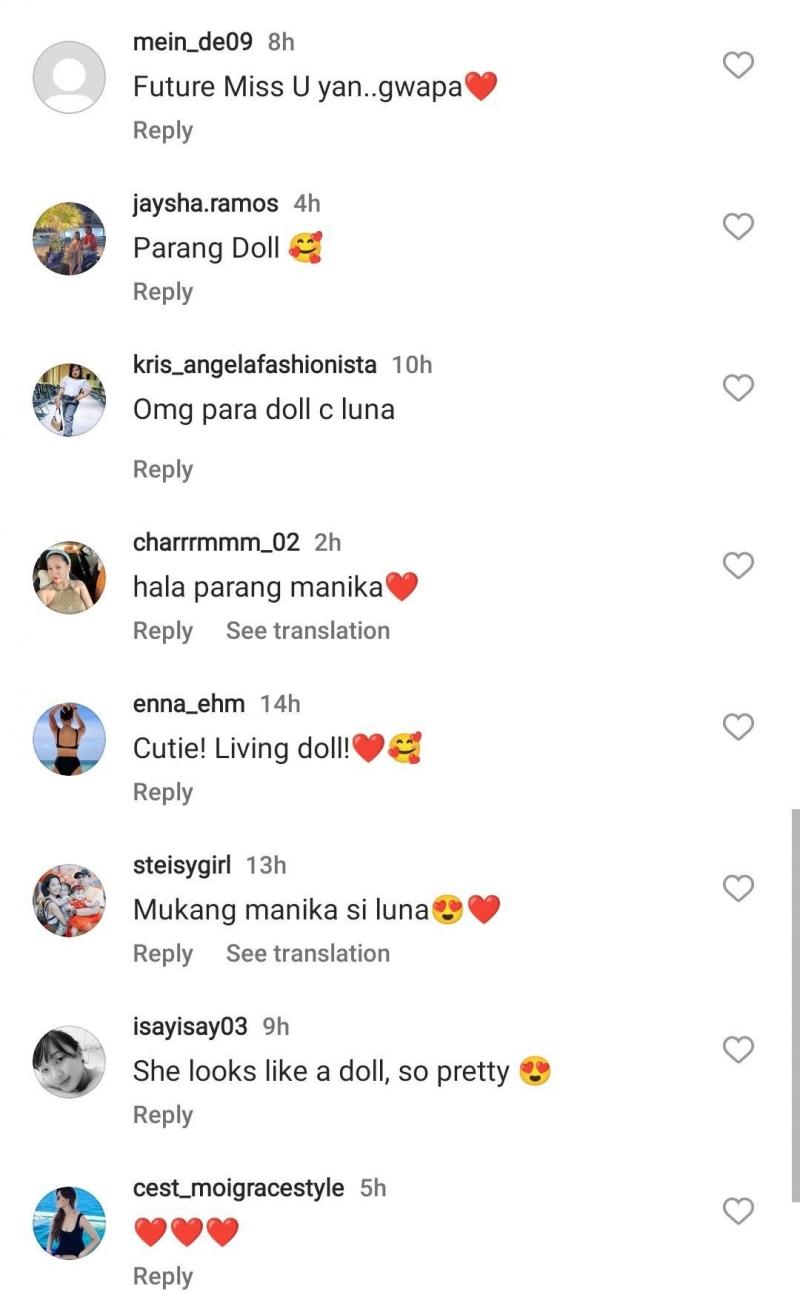Like isayisay03's comment
The image size is (800, 1297).
point(738,1050)
